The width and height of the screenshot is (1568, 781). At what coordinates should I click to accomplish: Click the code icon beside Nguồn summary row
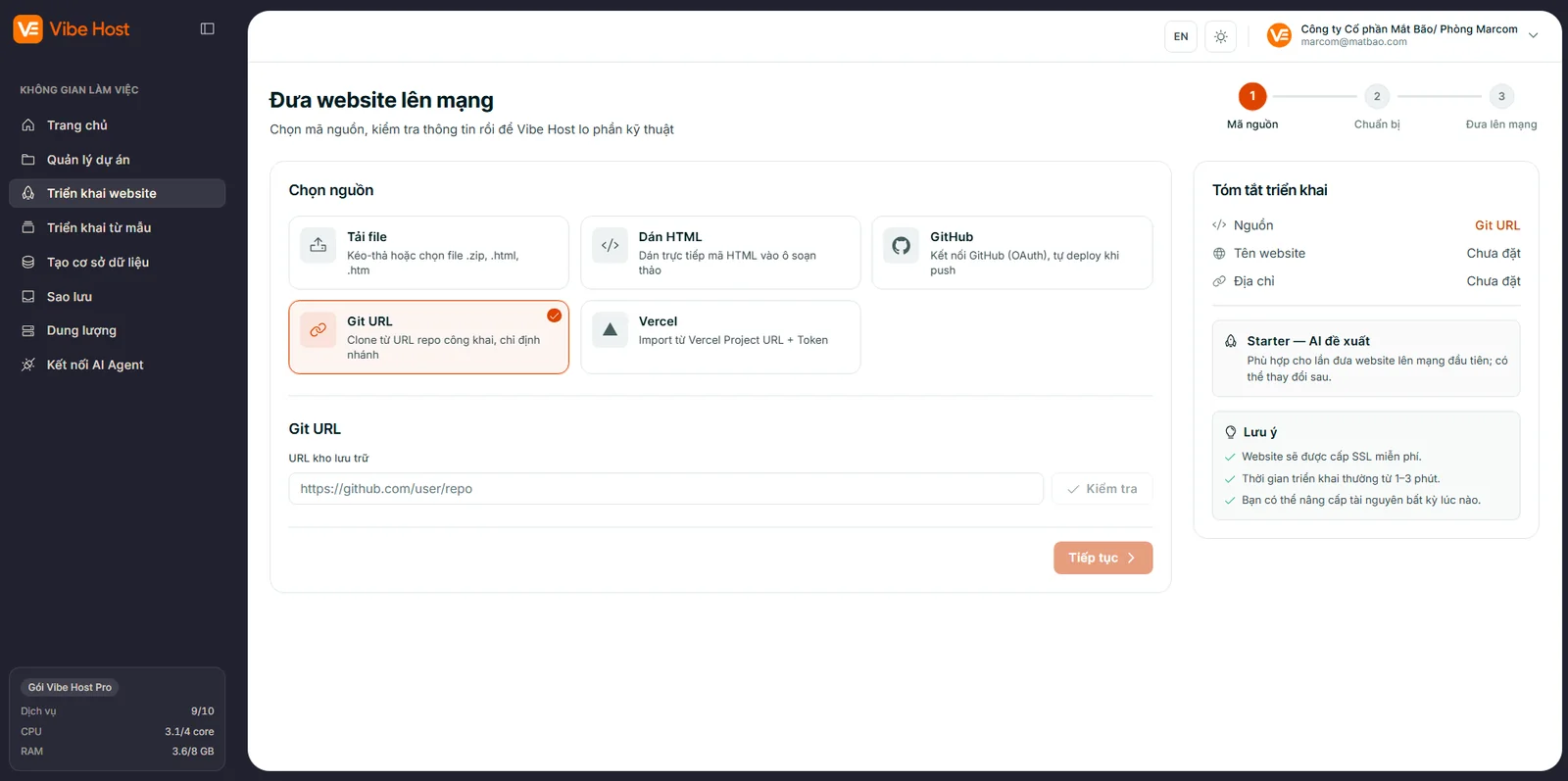[1219, 225]
